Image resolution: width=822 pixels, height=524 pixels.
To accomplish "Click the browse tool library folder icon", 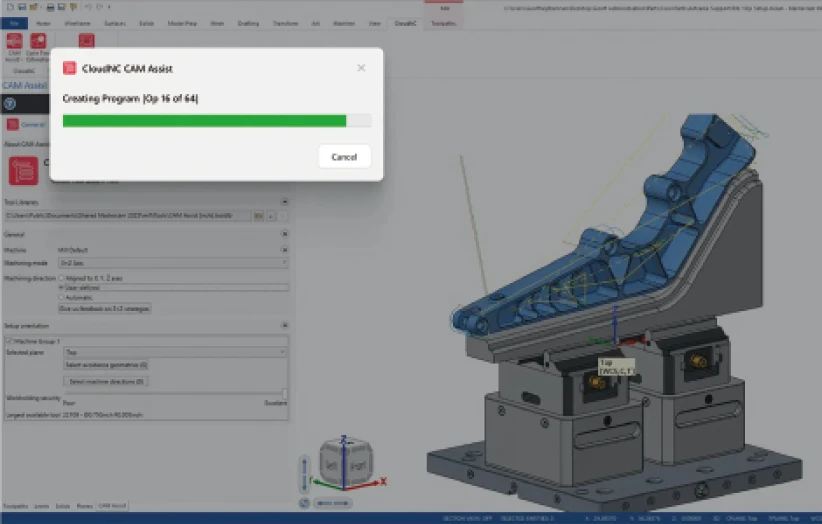I will pyautogui.click(x=258, y=215).
